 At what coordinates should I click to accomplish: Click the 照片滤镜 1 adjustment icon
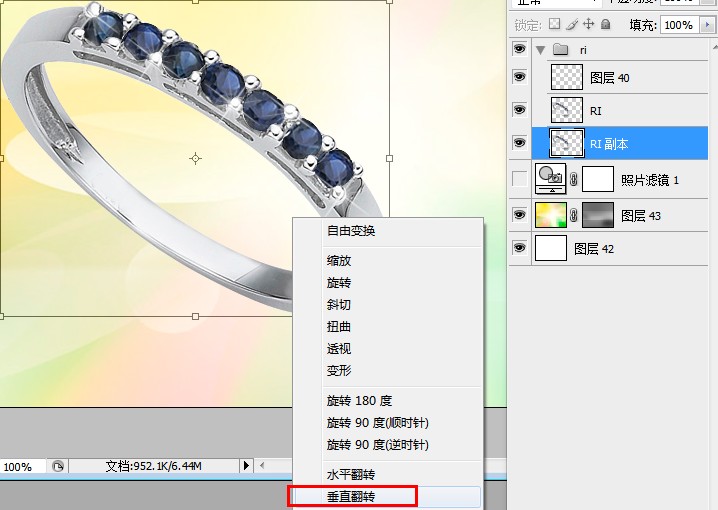click(x=550, y=179)
